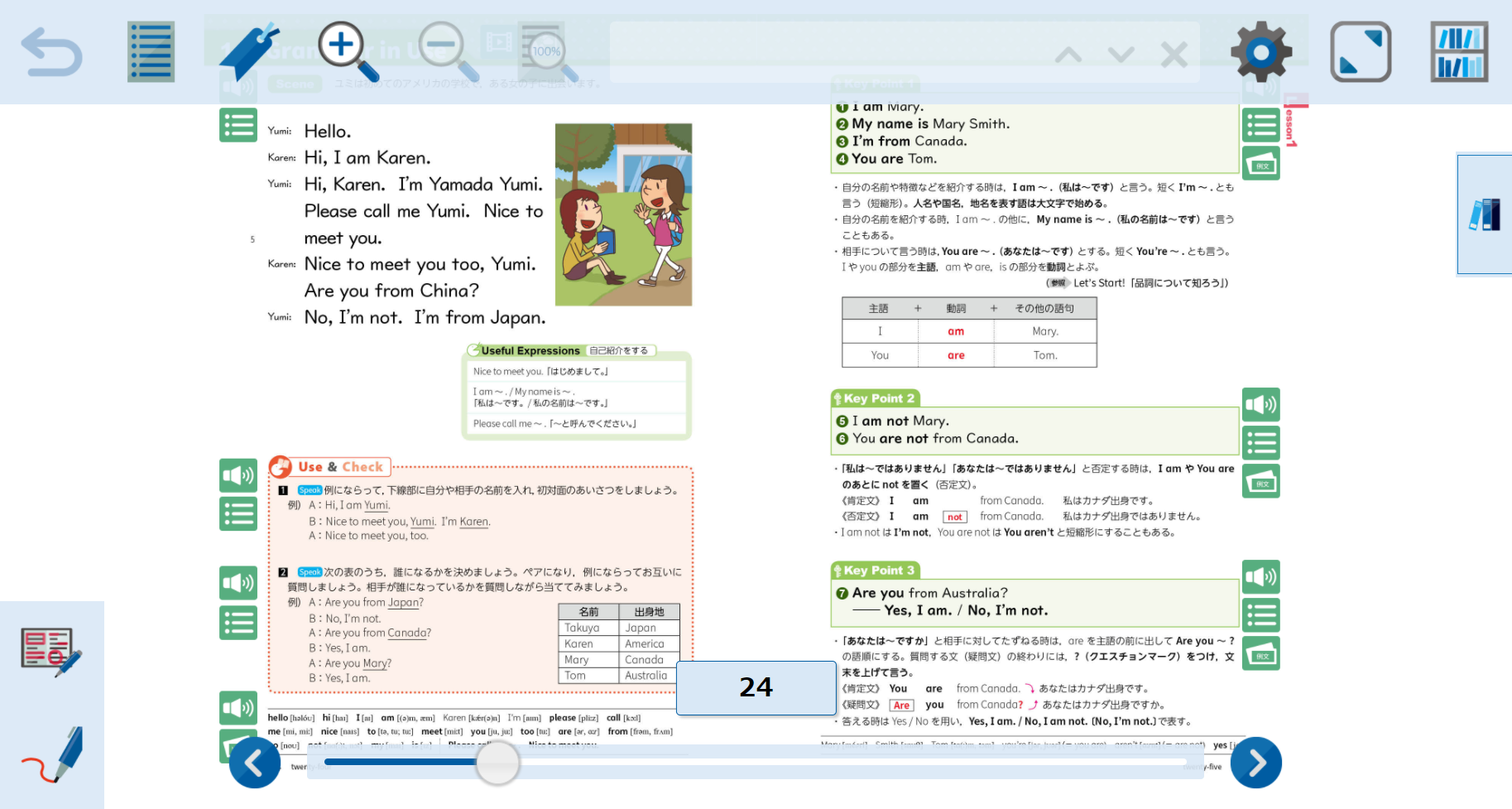Image resolution: width=1512 pixels, height=809 pixels.
Task: Click the back arrow icon
Action: (51, 52)
